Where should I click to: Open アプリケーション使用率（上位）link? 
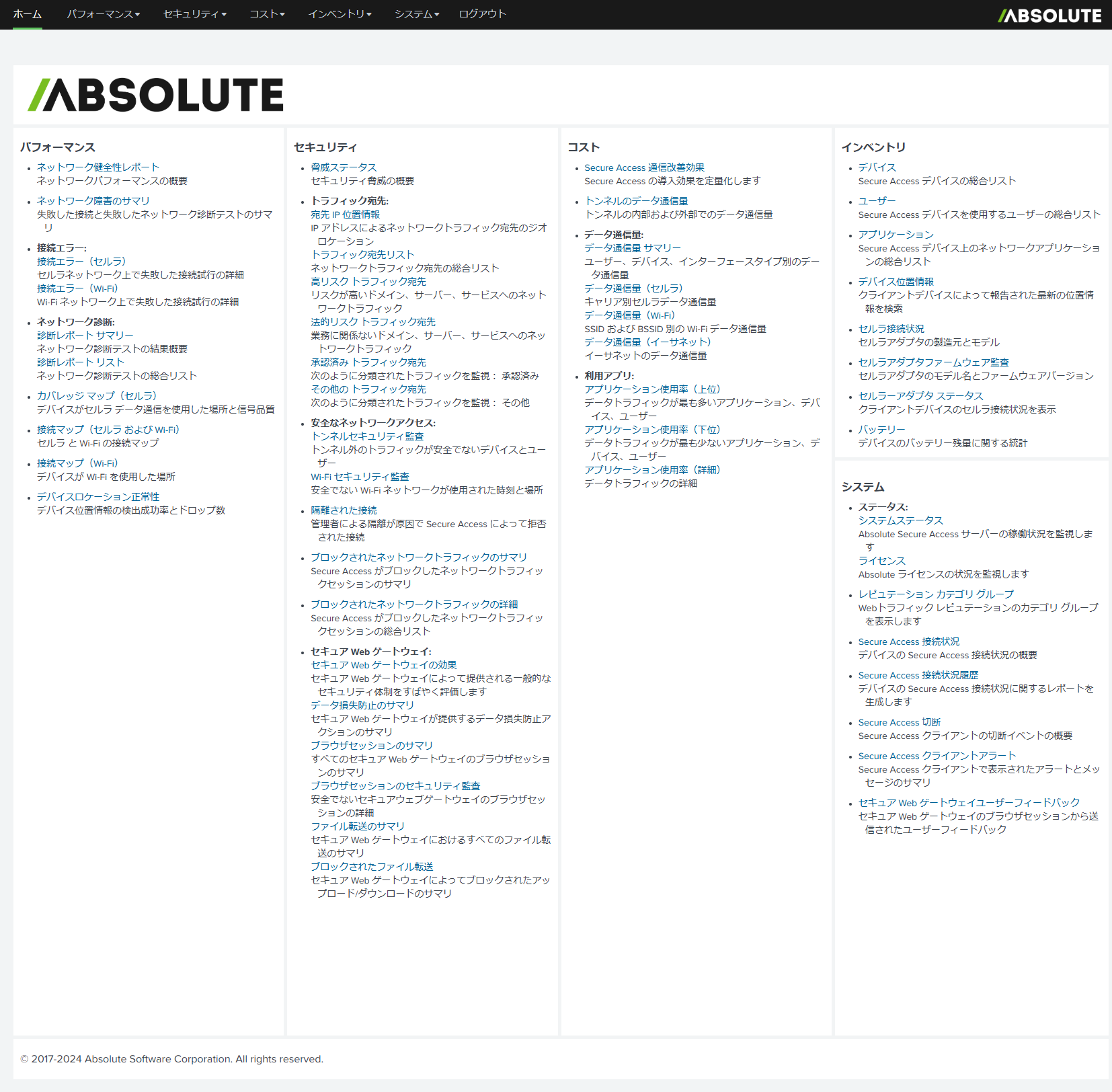pos(652,389)
